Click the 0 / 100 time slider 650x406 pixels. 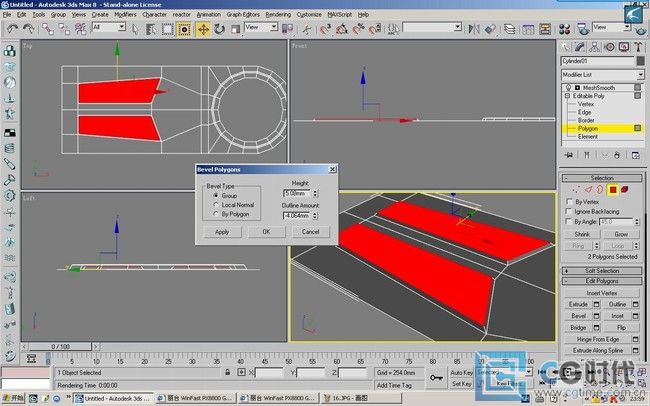(61, 346)
